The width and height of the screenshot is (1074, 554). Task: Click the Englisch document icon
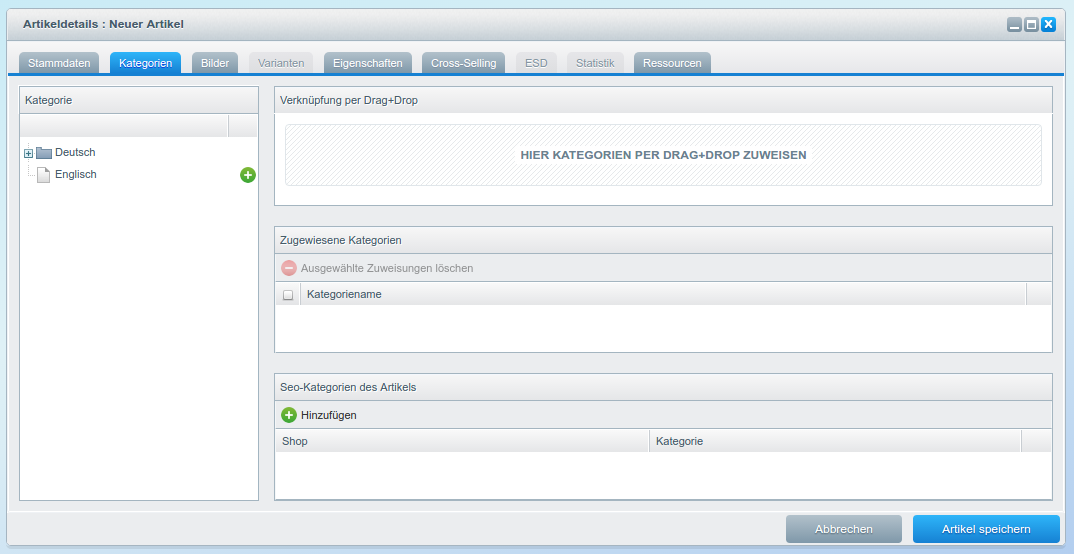pyautogui.click(x=44, y=175)
